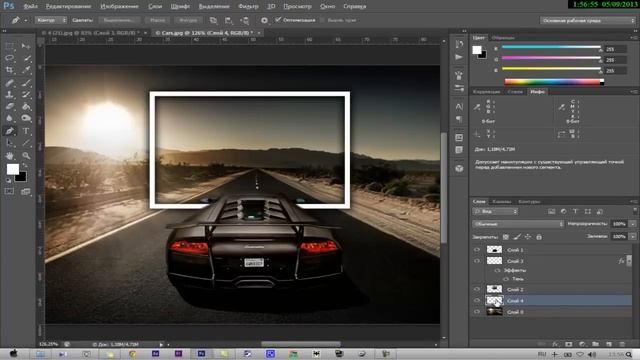Select the Zoom tool

tap(26, 156)
